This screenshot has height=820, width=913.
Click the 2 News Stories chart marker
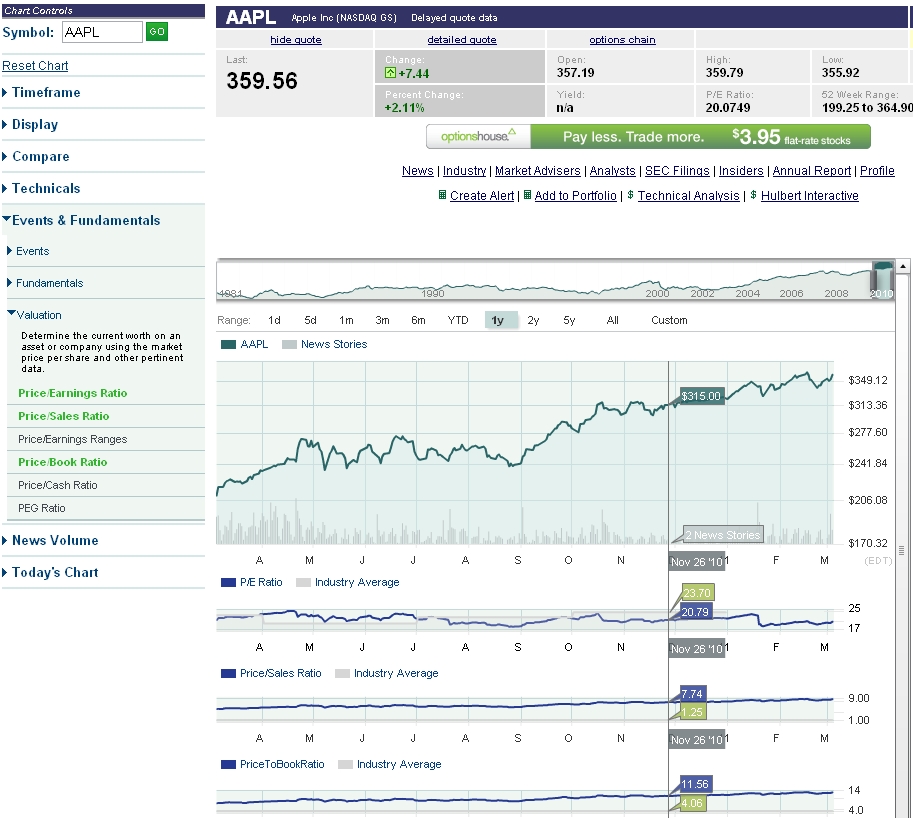[x=723, y=535]
